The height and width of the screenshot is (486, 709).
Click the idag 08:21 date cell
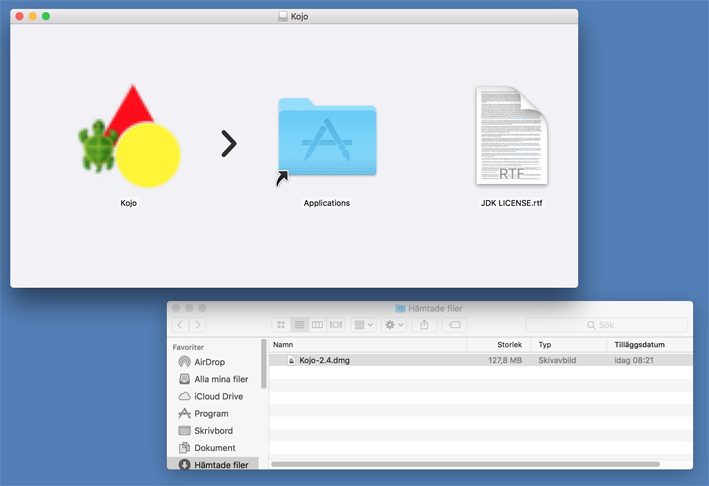click(x=633, y=360)
